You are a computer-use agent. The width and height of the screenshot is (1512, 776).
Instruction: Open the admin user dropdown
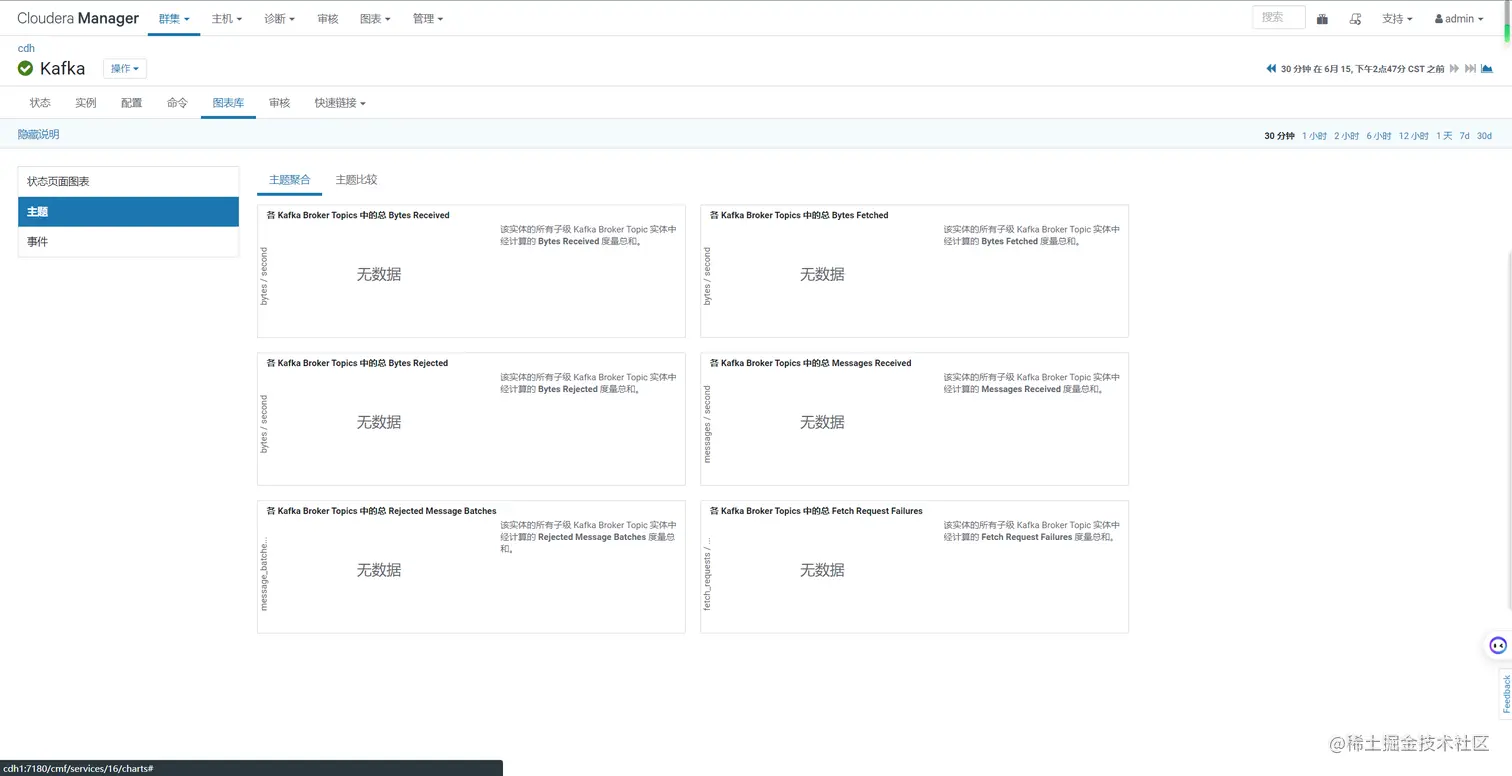pyautogui.click(x=1459, y=19)
